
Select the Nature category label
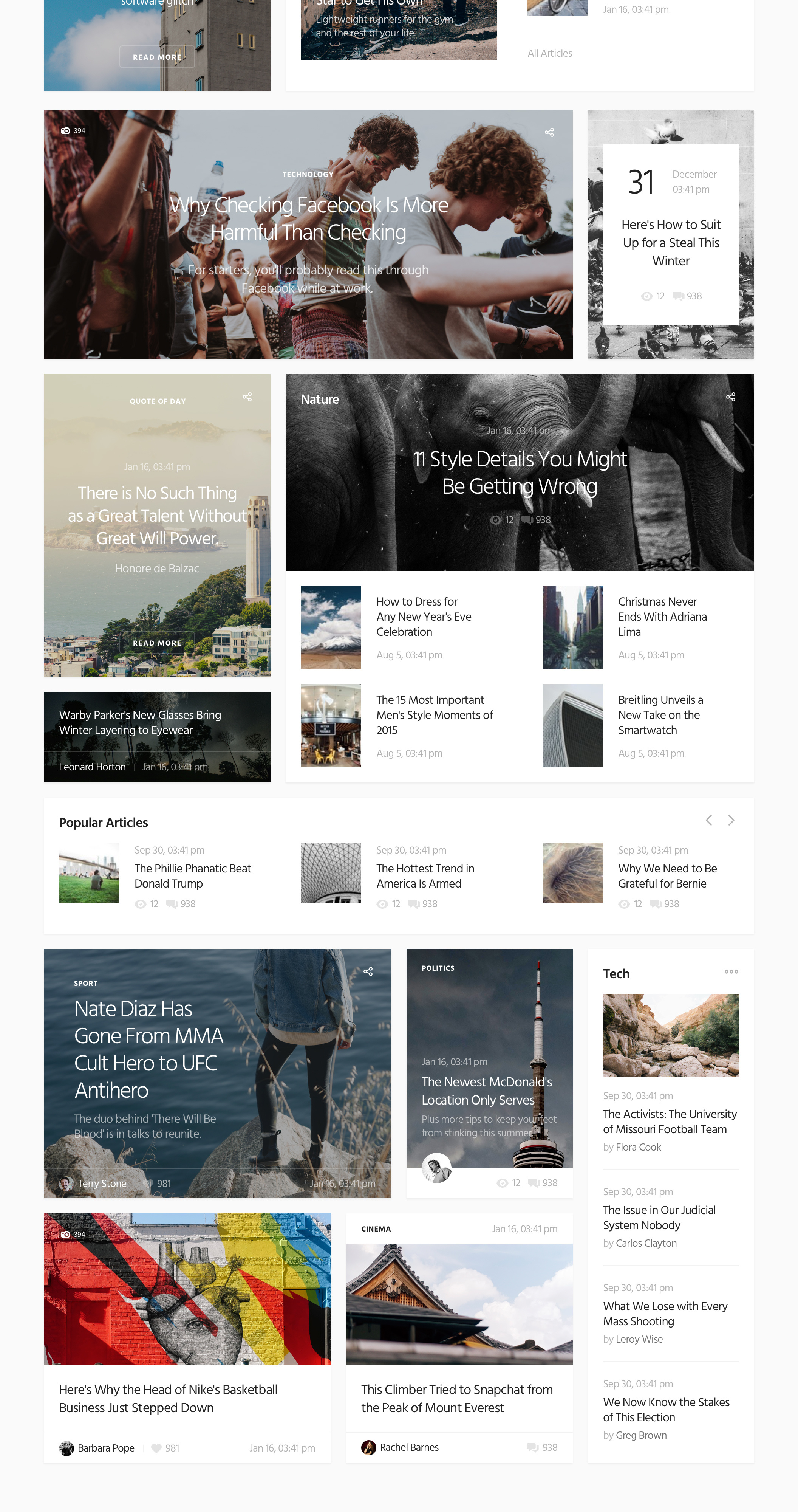pos(320,399)
